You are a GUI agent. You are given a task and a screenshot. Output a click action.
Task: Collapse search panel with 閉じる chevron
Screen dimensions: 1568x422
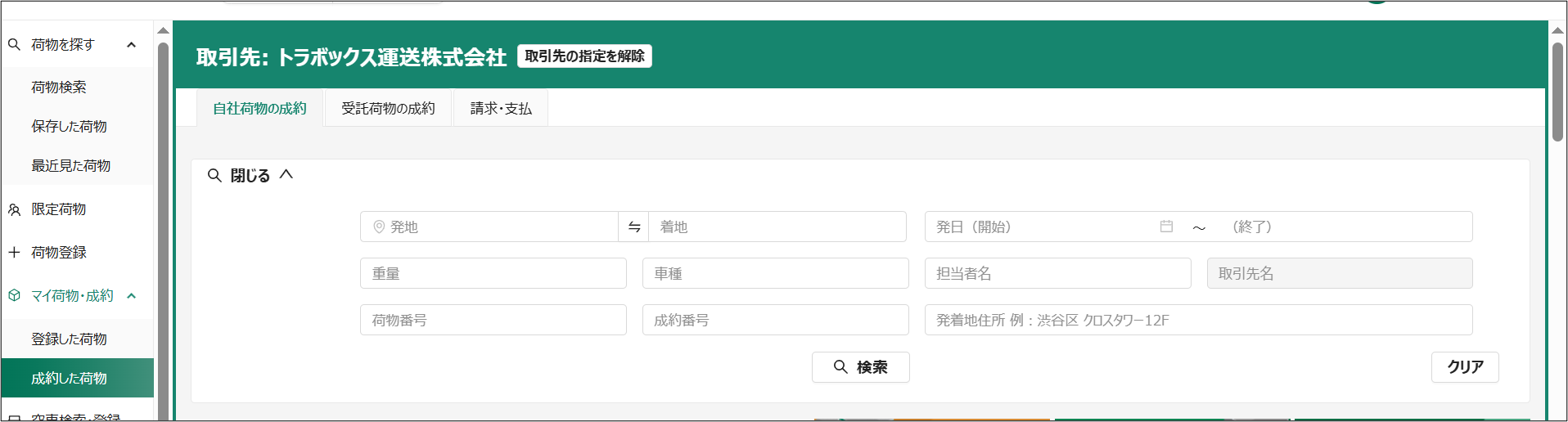(x=286, y=174)
